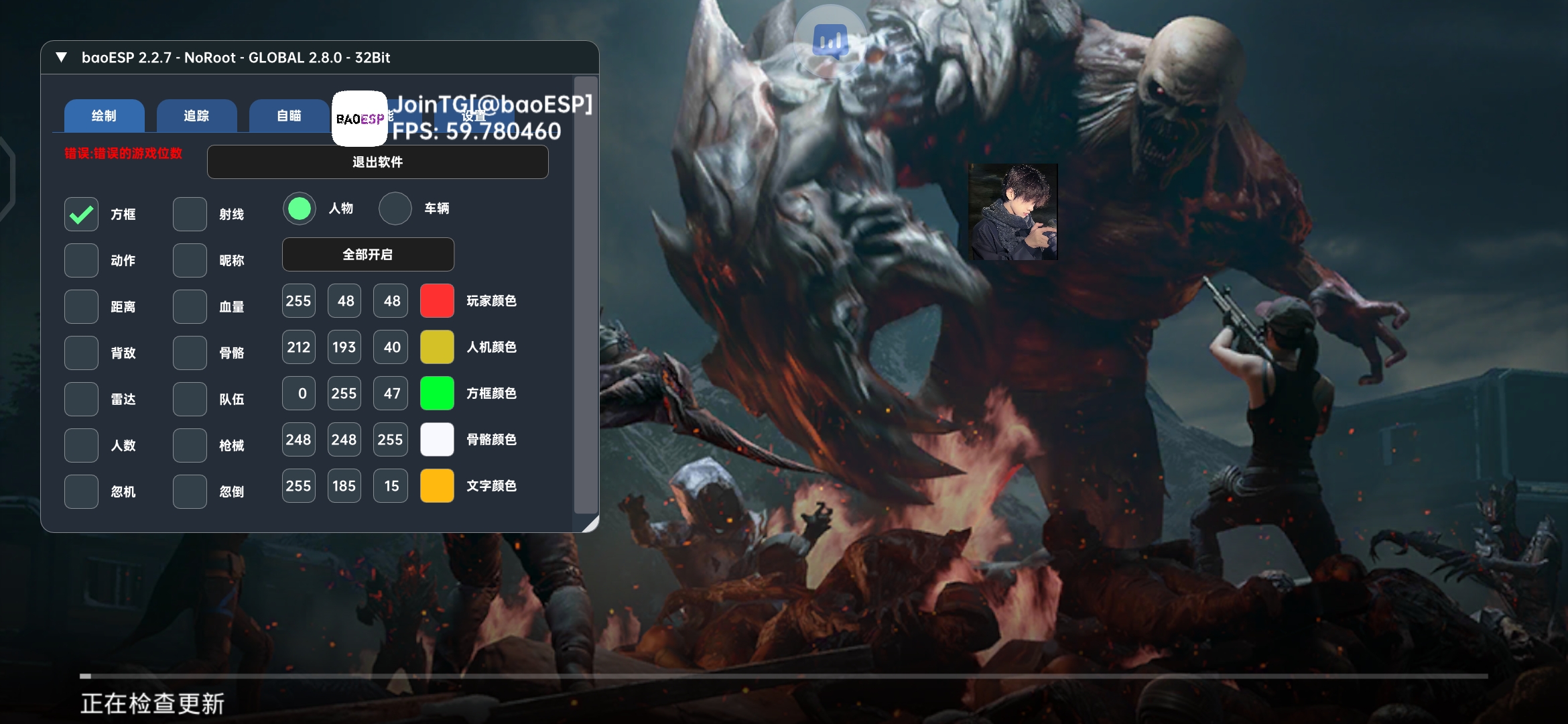Click the 退出软件 button

point(378,162)
